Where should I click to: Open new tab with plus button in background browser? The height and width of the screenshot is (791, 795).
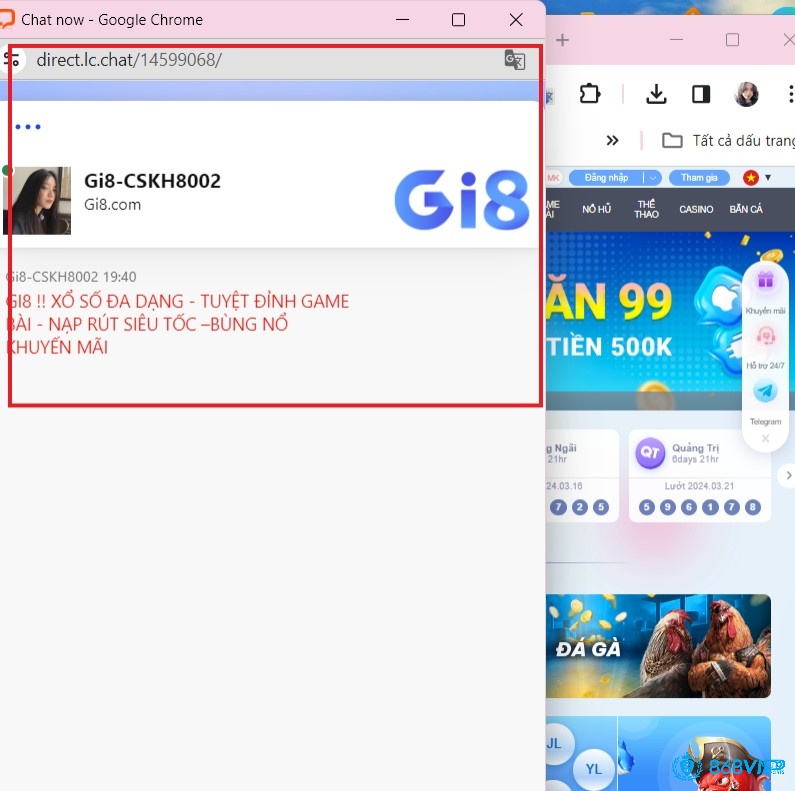562,40
